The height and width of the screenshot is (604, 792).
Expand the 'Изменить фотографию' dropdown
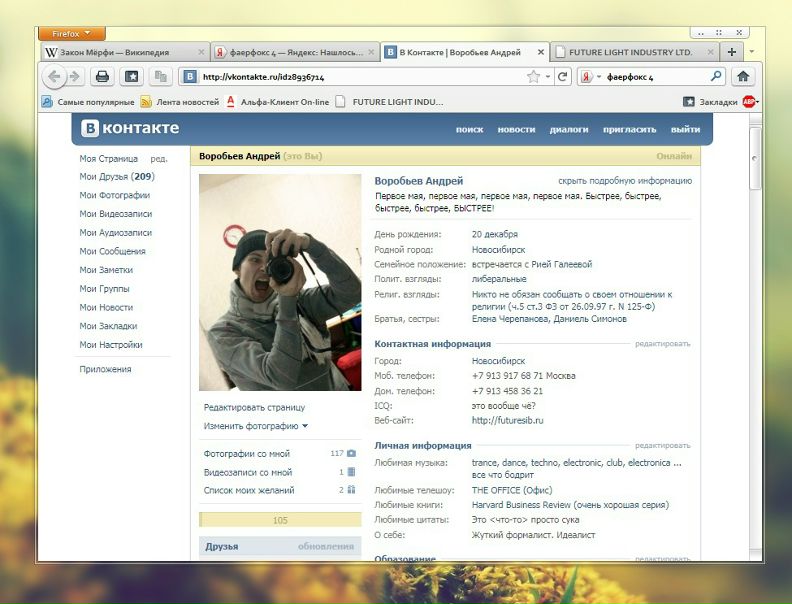[255, 426]
